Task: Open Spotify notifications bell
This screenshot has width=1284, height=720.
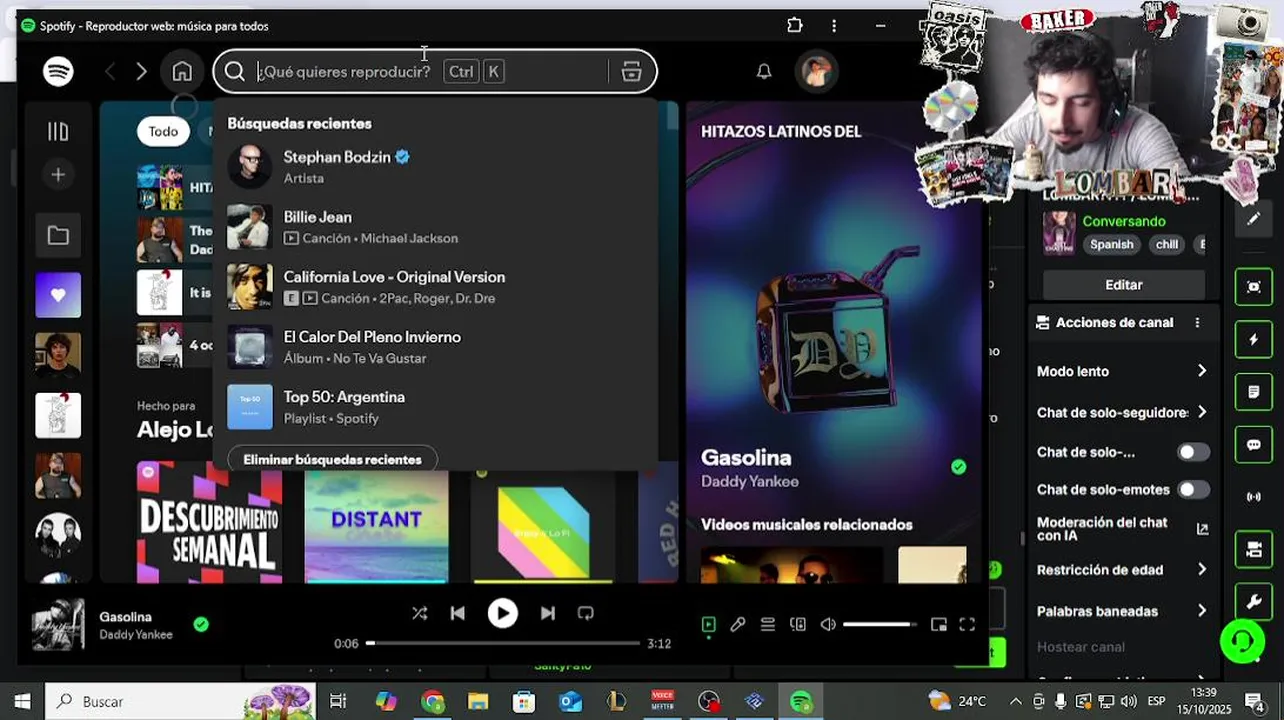Action: coord(764,71)
